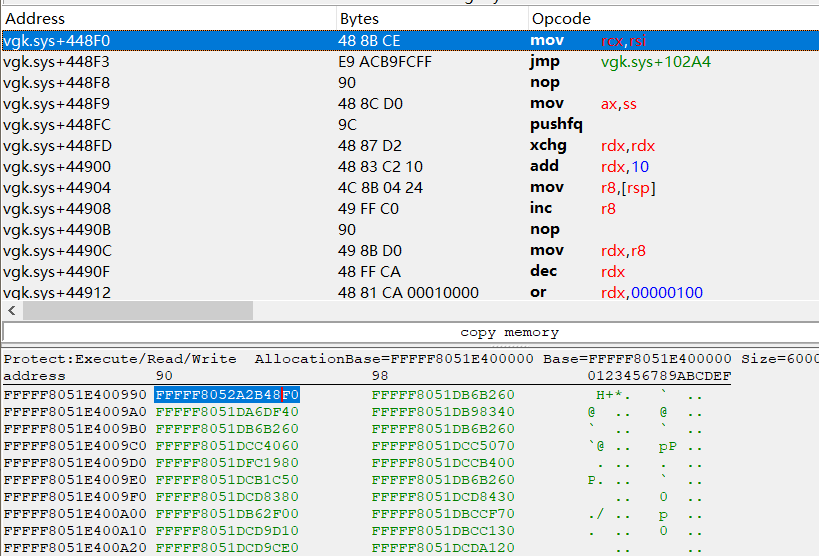Click value FFFFF8051DCB1C50
819x556 pixels.
tap(227, 480)
